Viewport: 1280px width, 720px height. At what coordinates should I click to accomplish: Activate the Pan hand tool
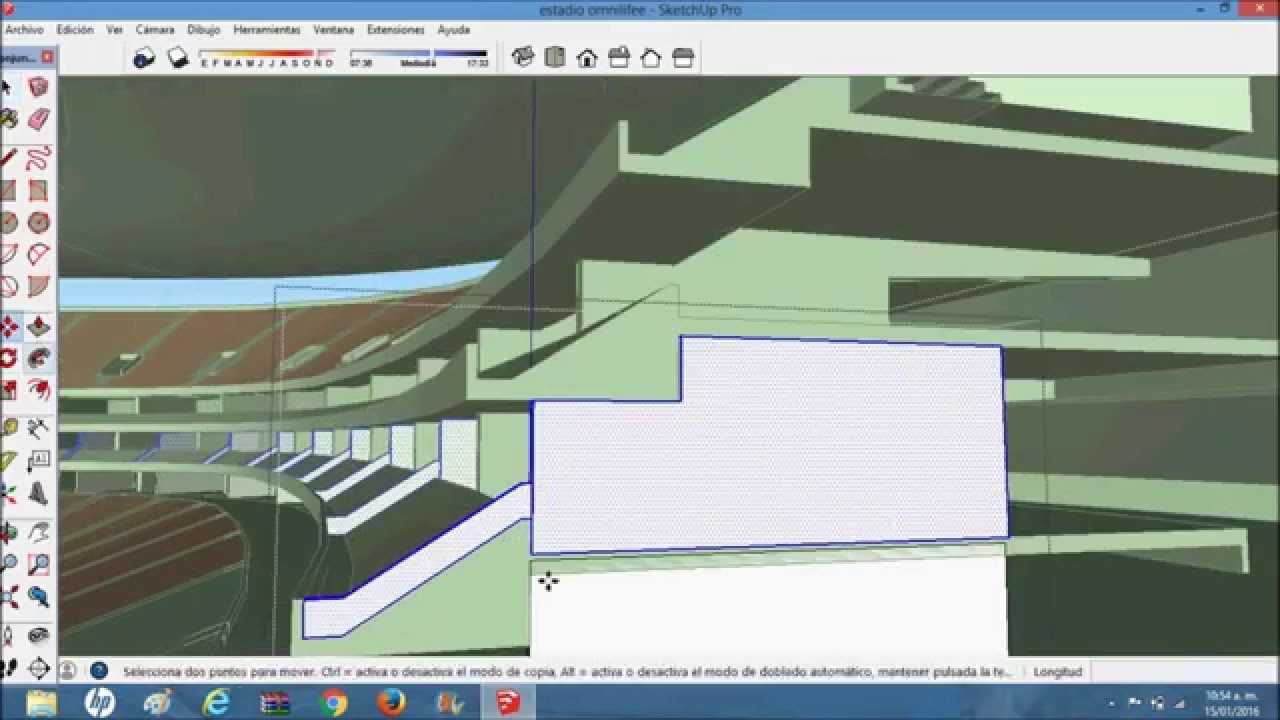click(39, 533)
